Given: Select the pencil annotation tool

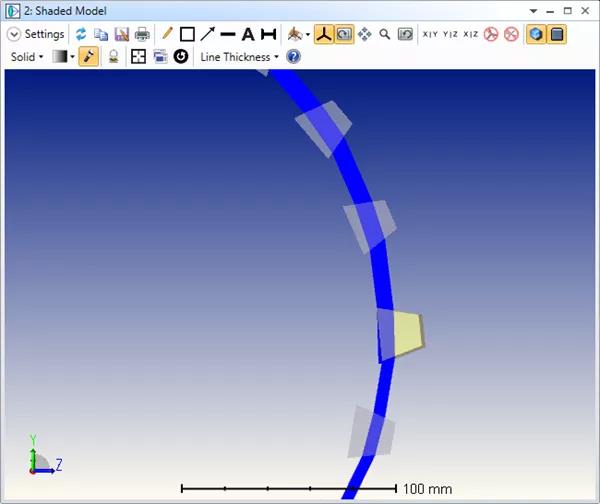Looking at the screenshot, I should (x=167, y=34).
